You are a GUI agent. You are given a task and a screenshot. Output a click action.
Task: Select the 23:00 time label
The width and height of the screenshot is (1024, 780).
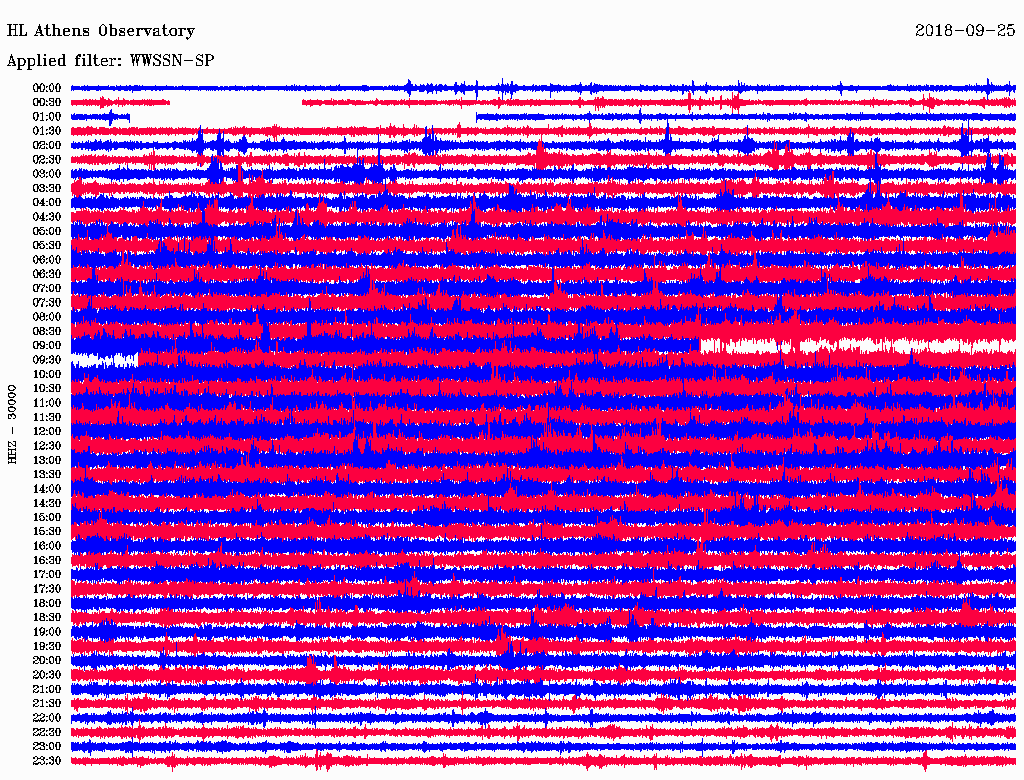click(x=47, y=747)
